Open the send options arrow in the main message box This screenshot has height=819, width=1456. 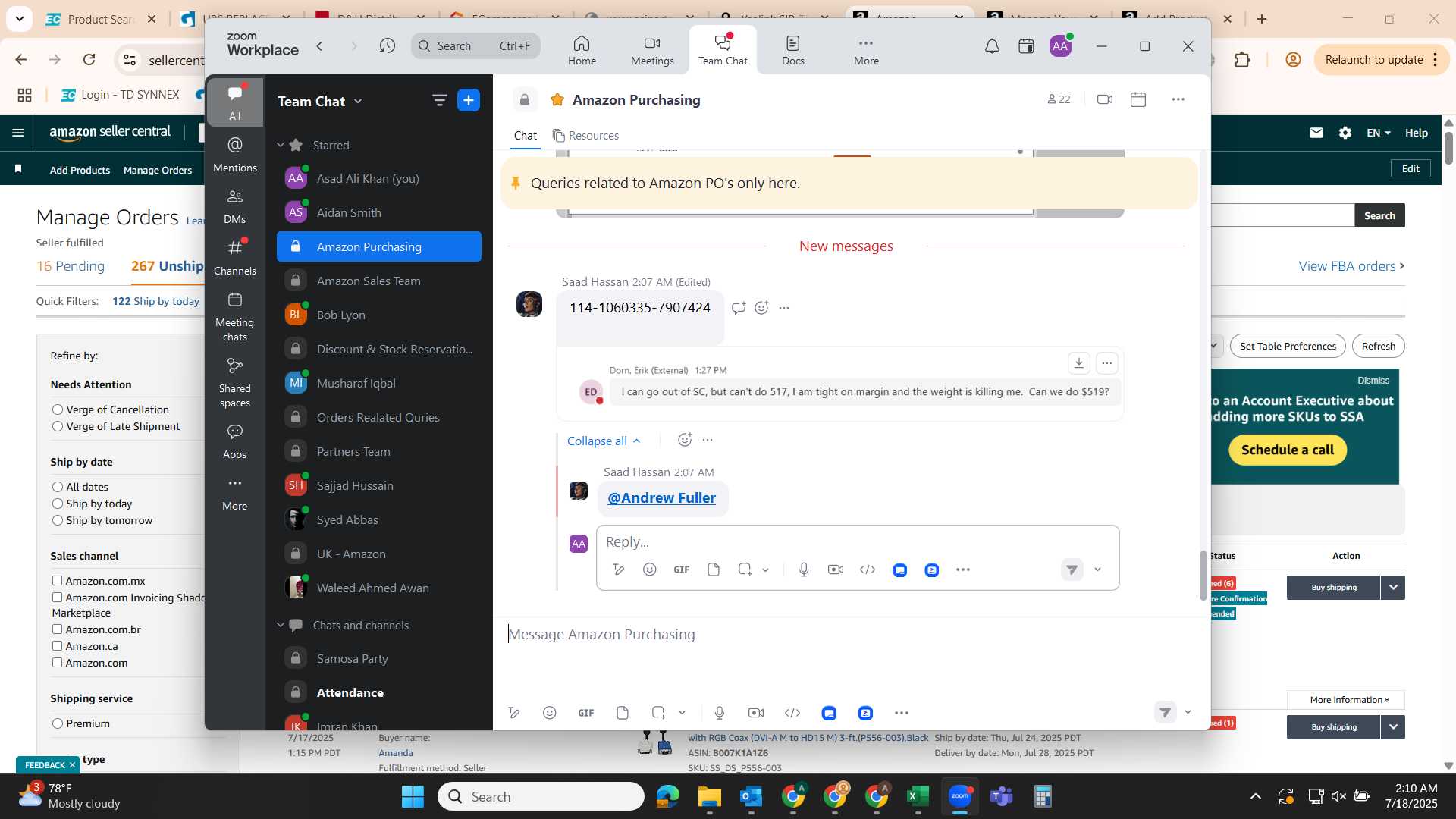click(1188, 712)
